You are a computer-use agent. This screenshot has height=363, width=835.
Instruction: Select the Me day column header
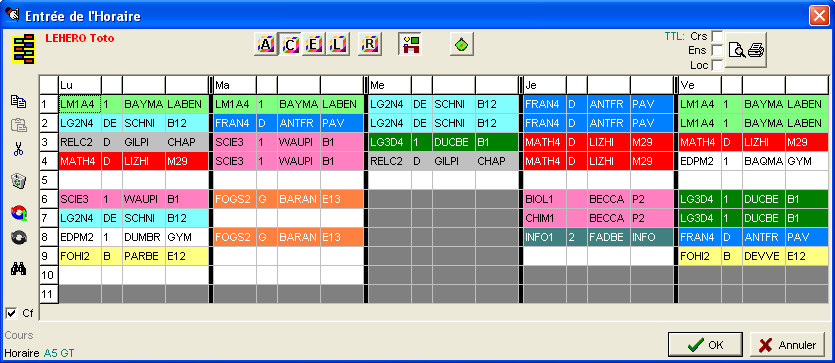390,85
